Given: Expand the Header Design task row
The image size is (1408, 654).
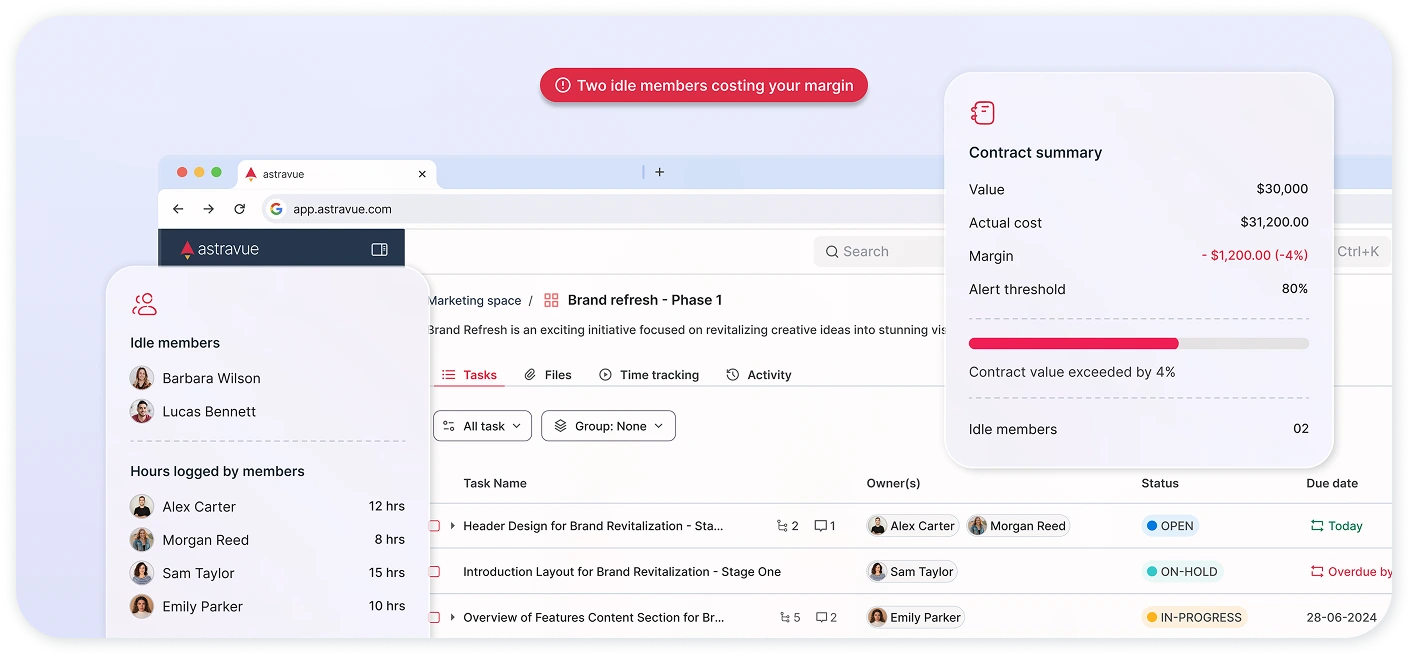Looking at the screenshot, I should point(452,526).
